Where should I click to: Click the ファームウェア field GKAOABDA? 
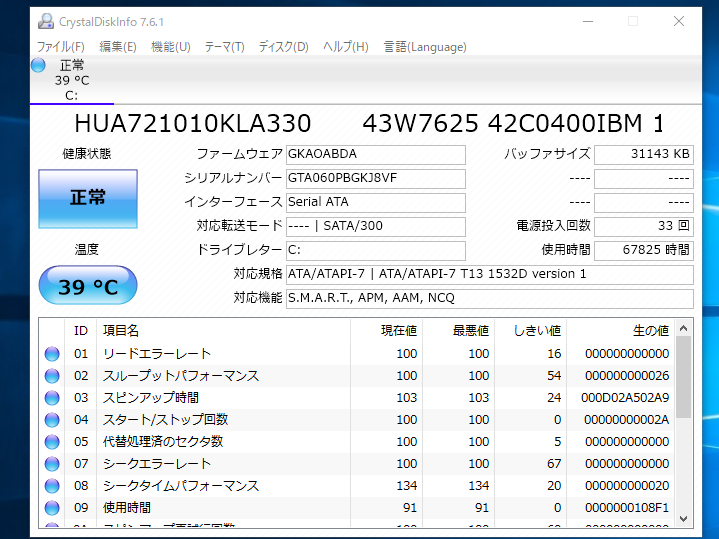tap(376, 154)
